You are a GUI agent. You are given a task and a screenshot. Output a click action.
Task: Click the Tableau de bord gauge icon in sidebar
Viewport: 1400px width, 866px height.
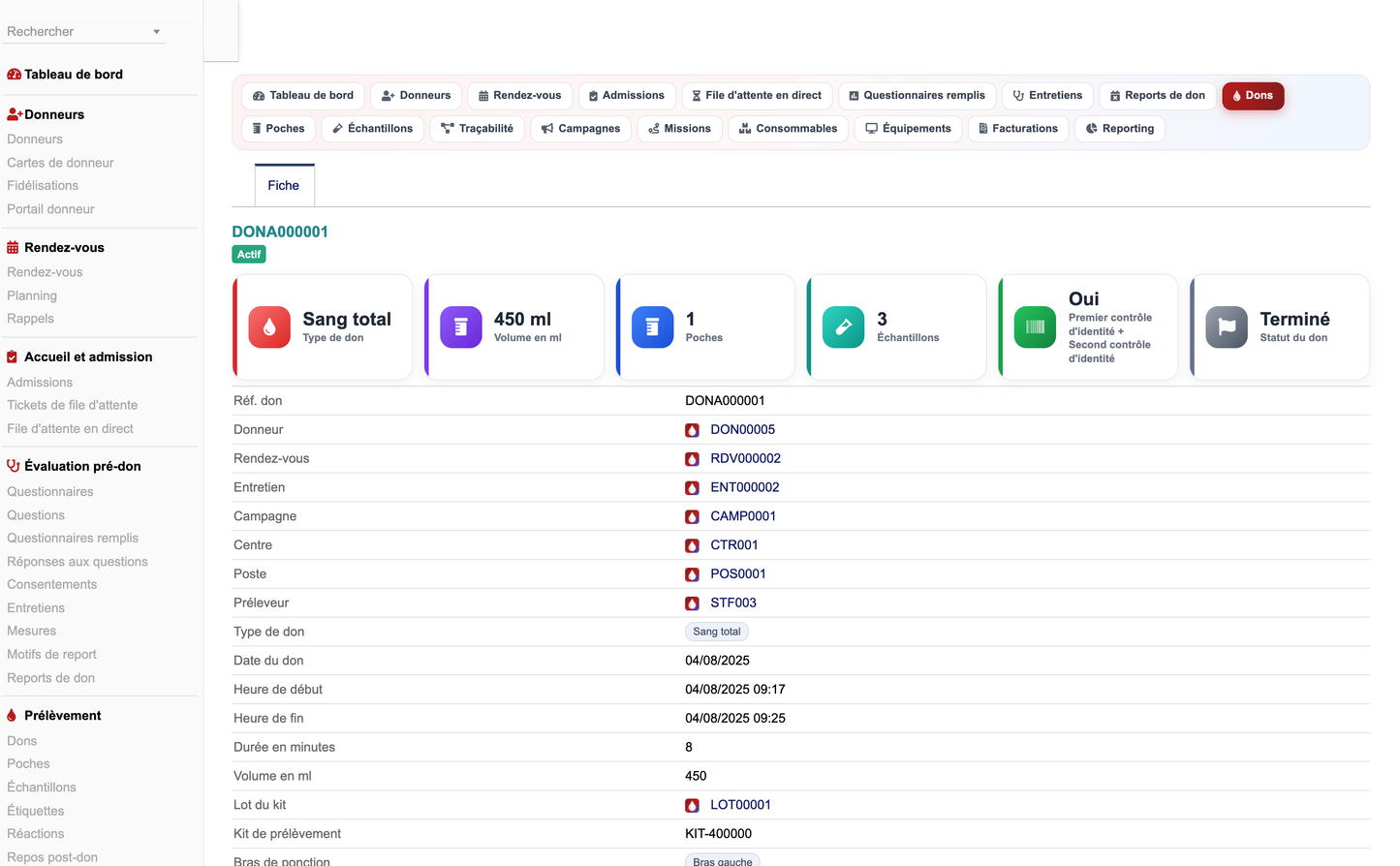tap(14, 75)
